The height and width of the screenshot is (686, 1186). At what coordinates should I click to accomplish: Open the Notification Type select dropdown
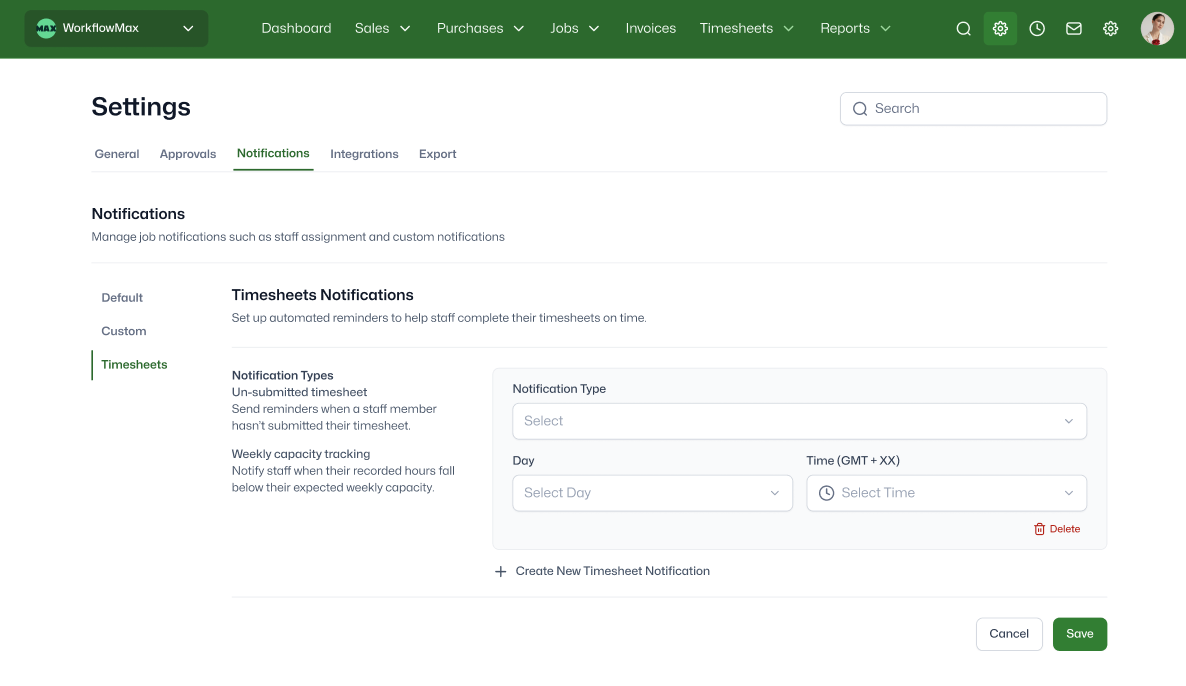tap(799, 421)
